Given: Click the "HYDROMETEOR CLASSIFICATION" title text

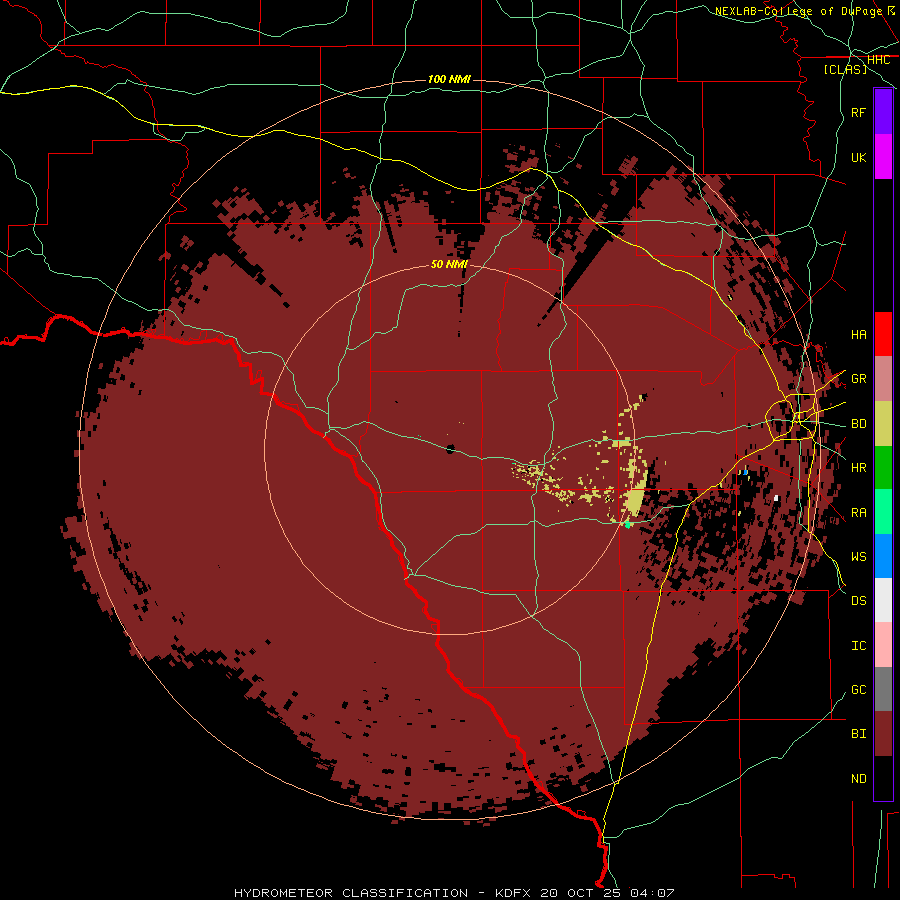Looking at the screenshot, I should 351,893.
